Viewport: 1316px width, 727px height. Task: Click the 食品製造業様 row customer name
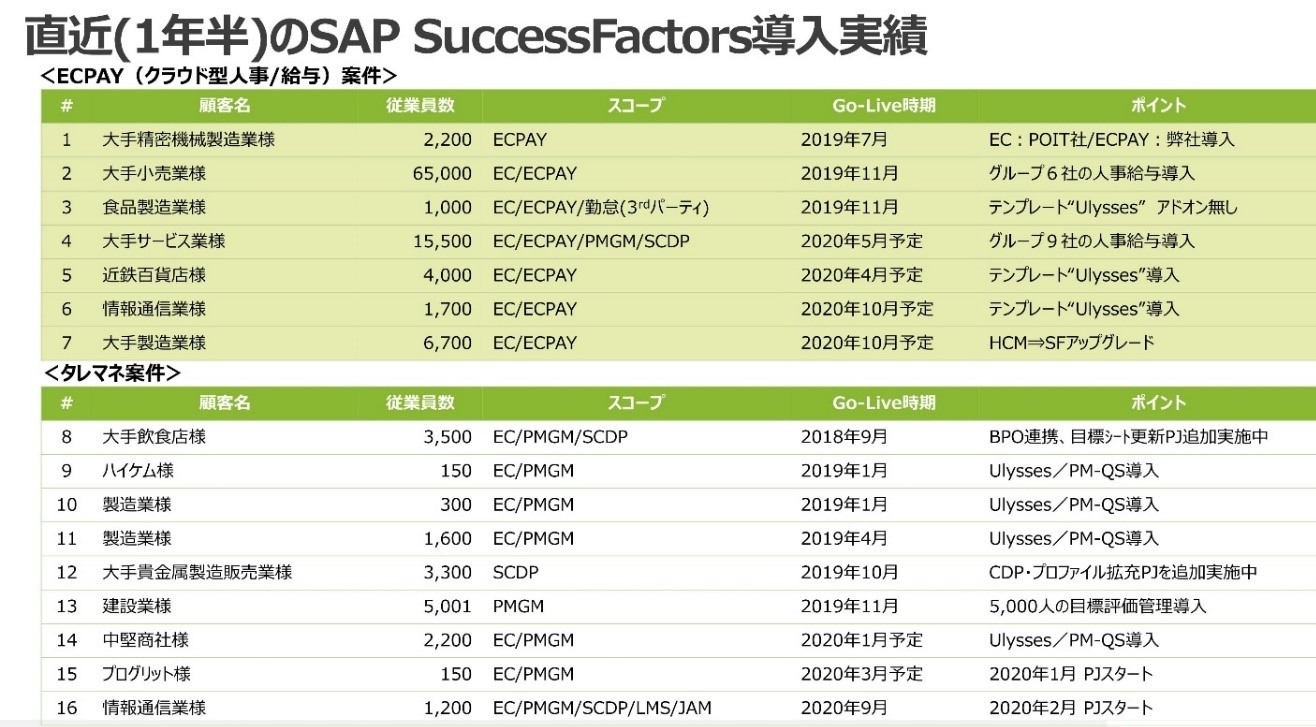[154, 208]
